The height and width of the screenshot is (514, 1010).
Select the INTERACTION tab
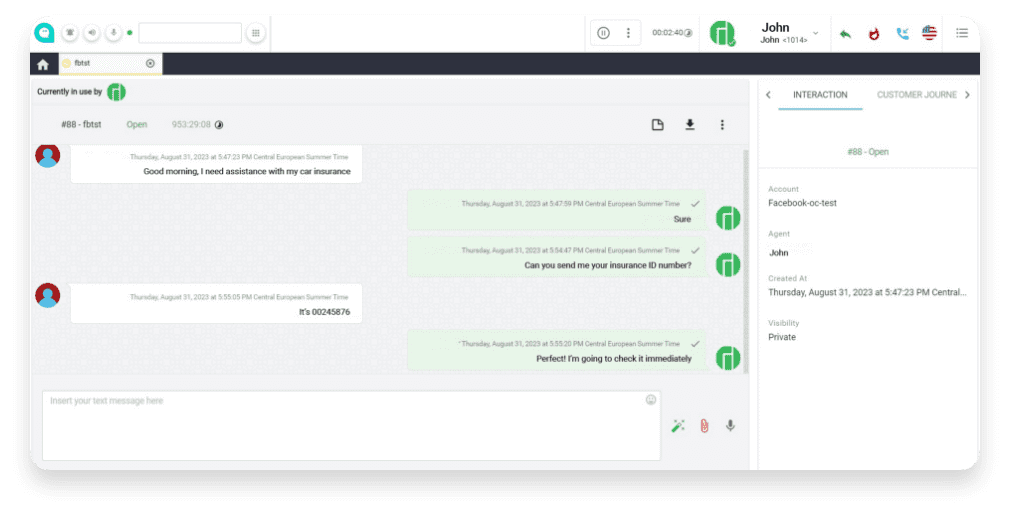coord(820,95)
